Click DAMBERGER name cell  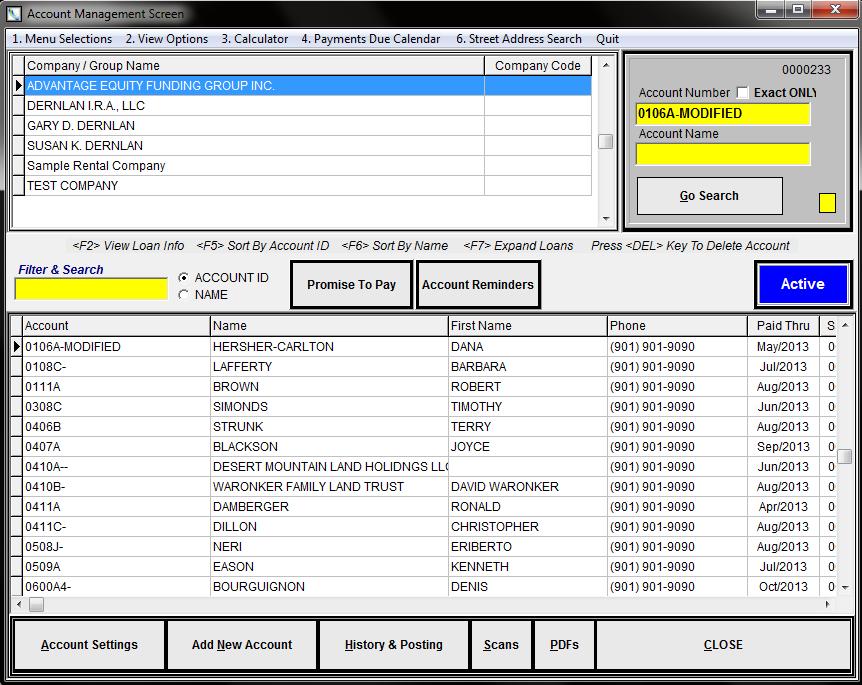click(x=329, y=507)
